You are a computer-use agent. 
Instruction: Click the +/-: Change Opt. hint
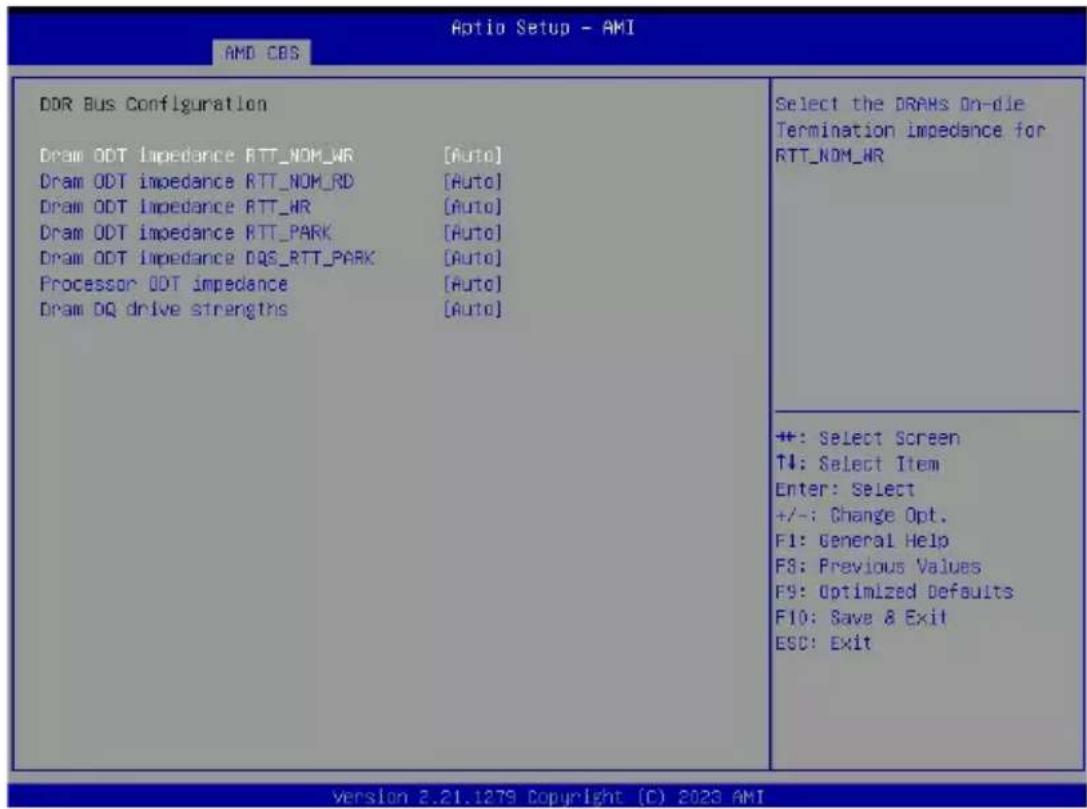point(861,515)
